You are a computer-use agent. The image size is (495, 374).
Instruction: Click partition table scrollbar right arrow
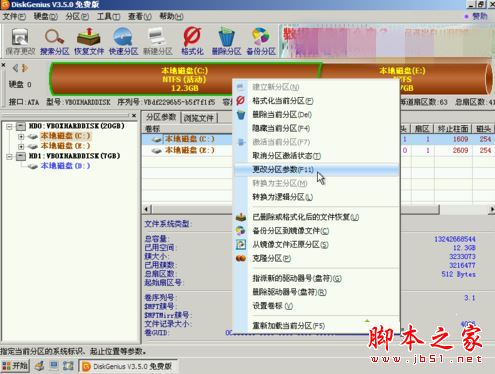tap(491, 209)
